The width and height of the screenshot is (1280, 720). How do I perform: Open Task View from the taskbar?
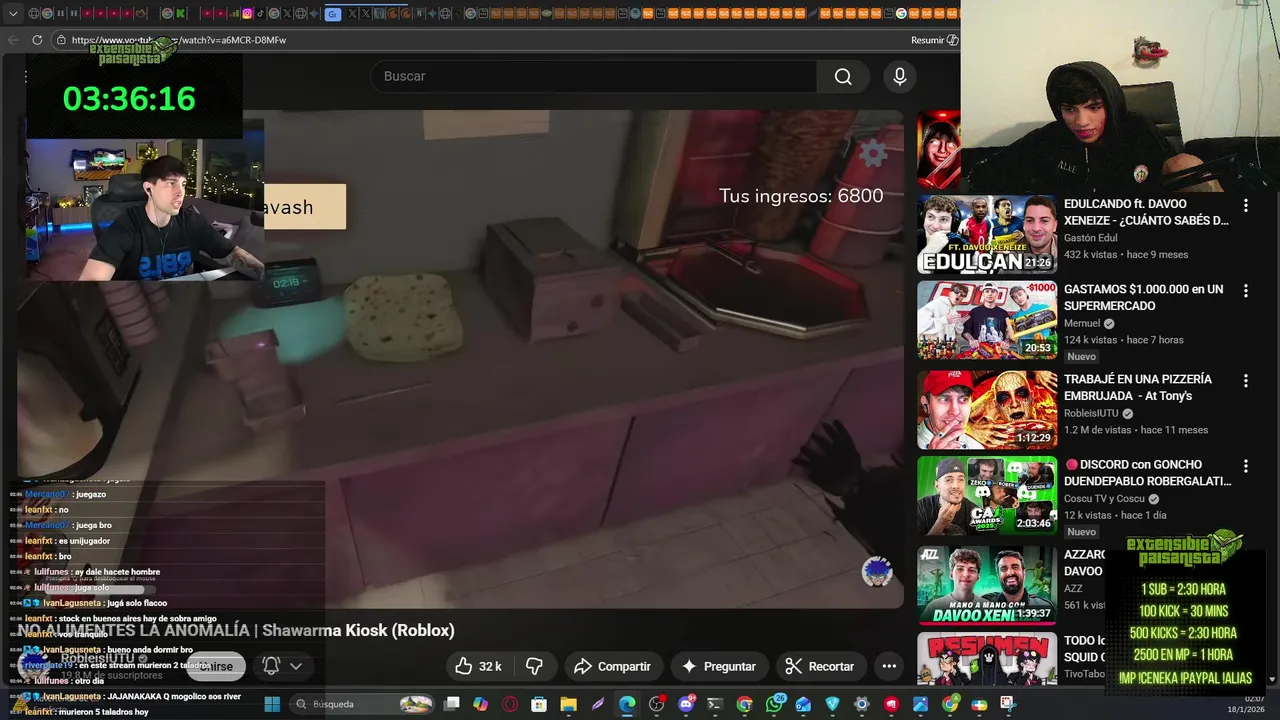click(x=451, y=704)
